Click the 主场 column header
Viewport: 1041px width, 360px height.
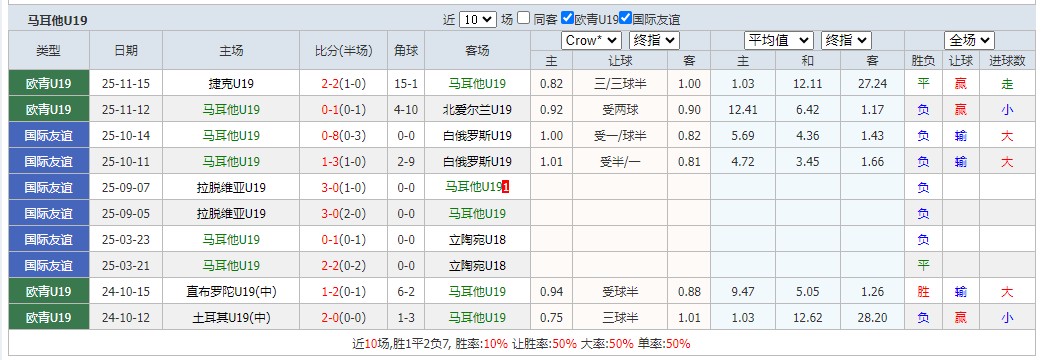coord(231,50)
